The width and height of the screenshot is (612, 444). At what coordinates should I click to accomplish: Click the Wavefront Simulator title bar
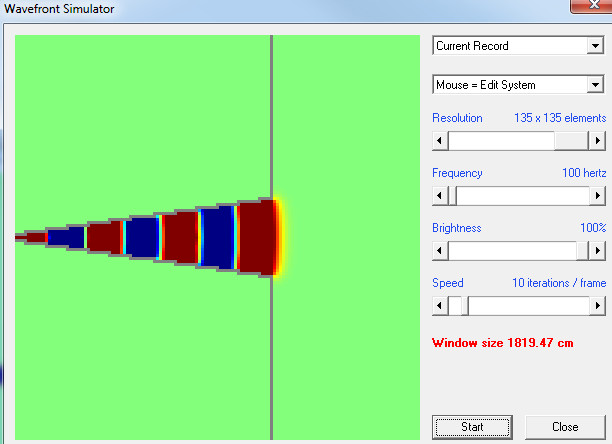click(285, 9)
